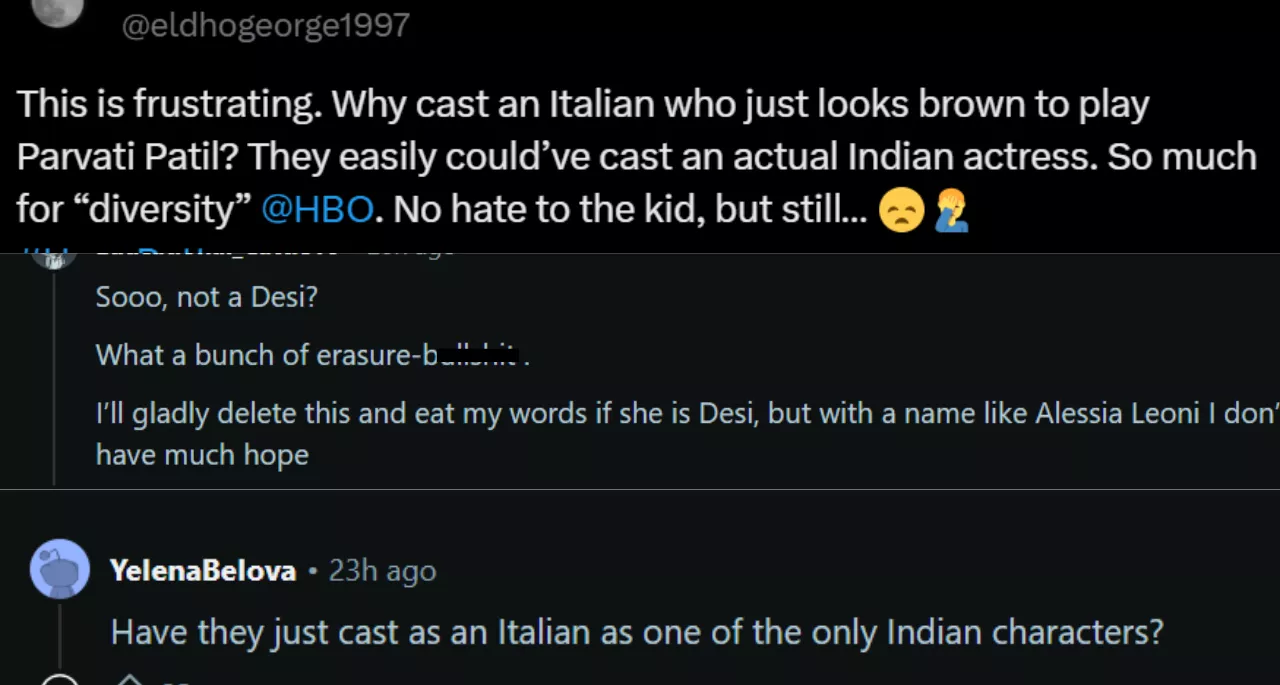Click the eldhogeorge1997 profile avatar
Image resolution: width=1280 pixels, height=685 pixels.
click(x=57, y=12)
